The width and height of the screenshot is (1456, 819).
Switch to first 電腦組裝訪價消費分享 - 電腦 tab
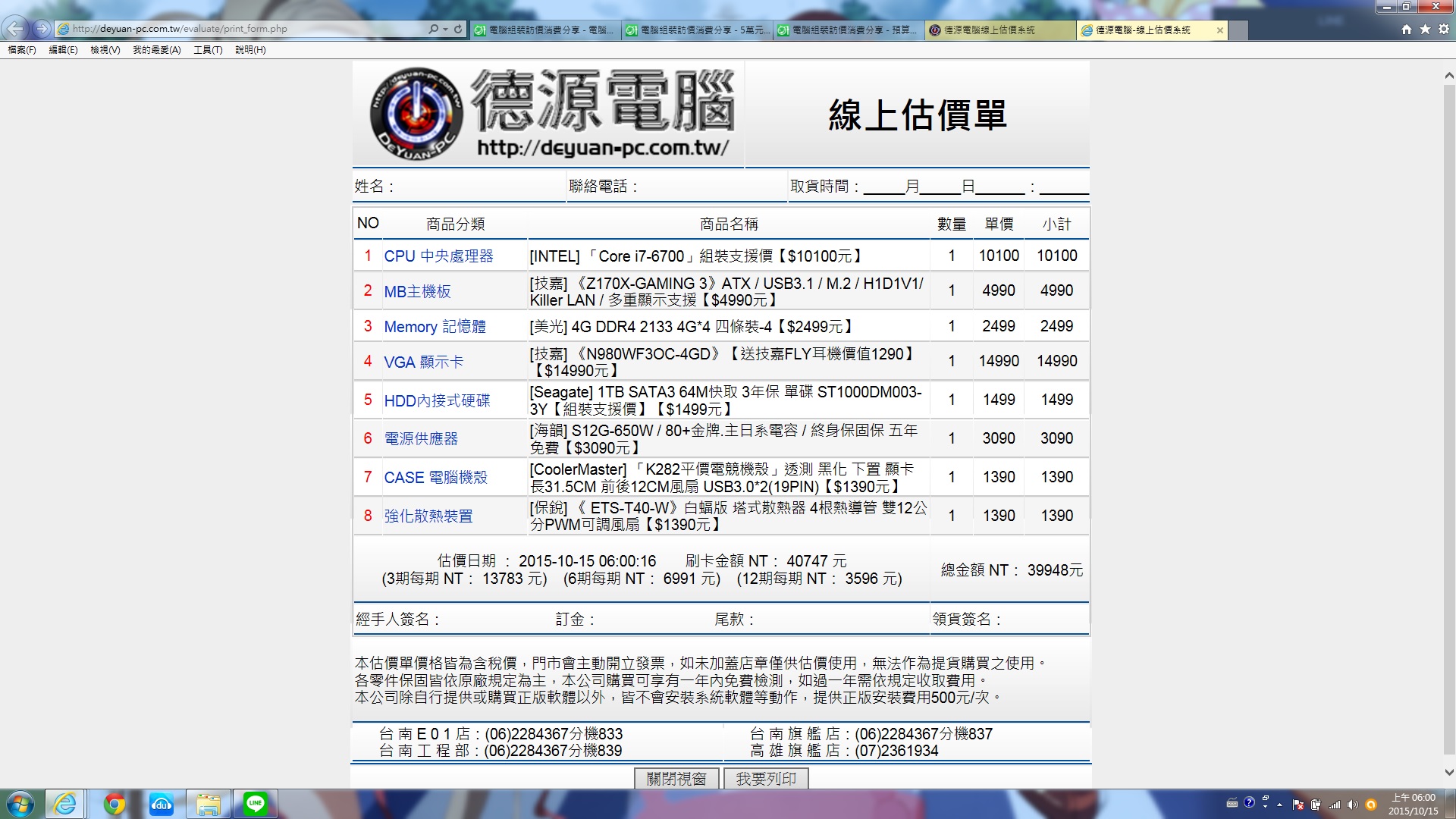click(545, 30)
